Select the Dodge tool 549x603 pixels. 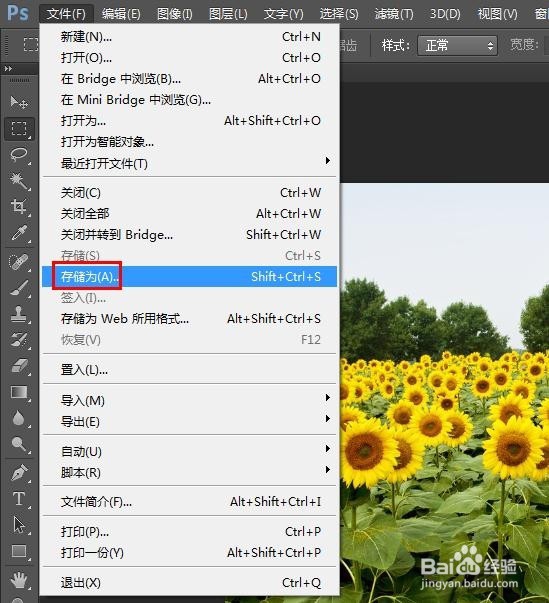coord(19,444)
